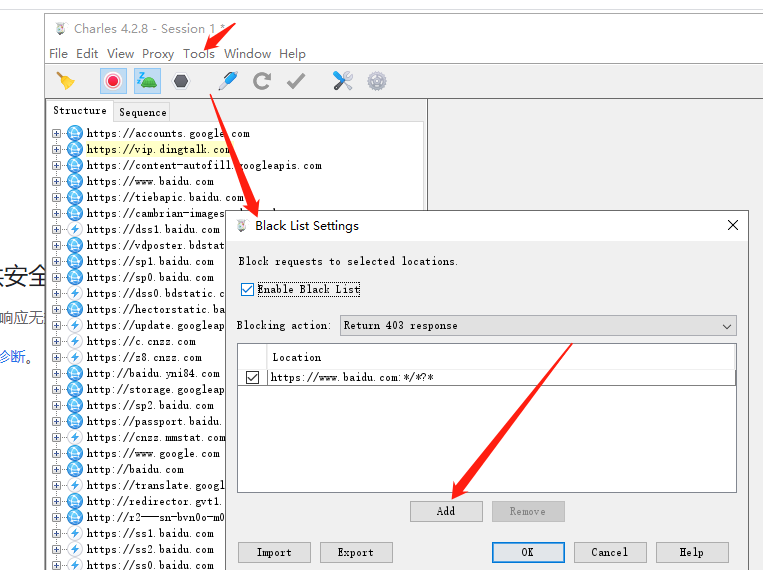Click the Charles app icon in title bar
The height and width of the screenshot is (570, 763).
(60, 29)
